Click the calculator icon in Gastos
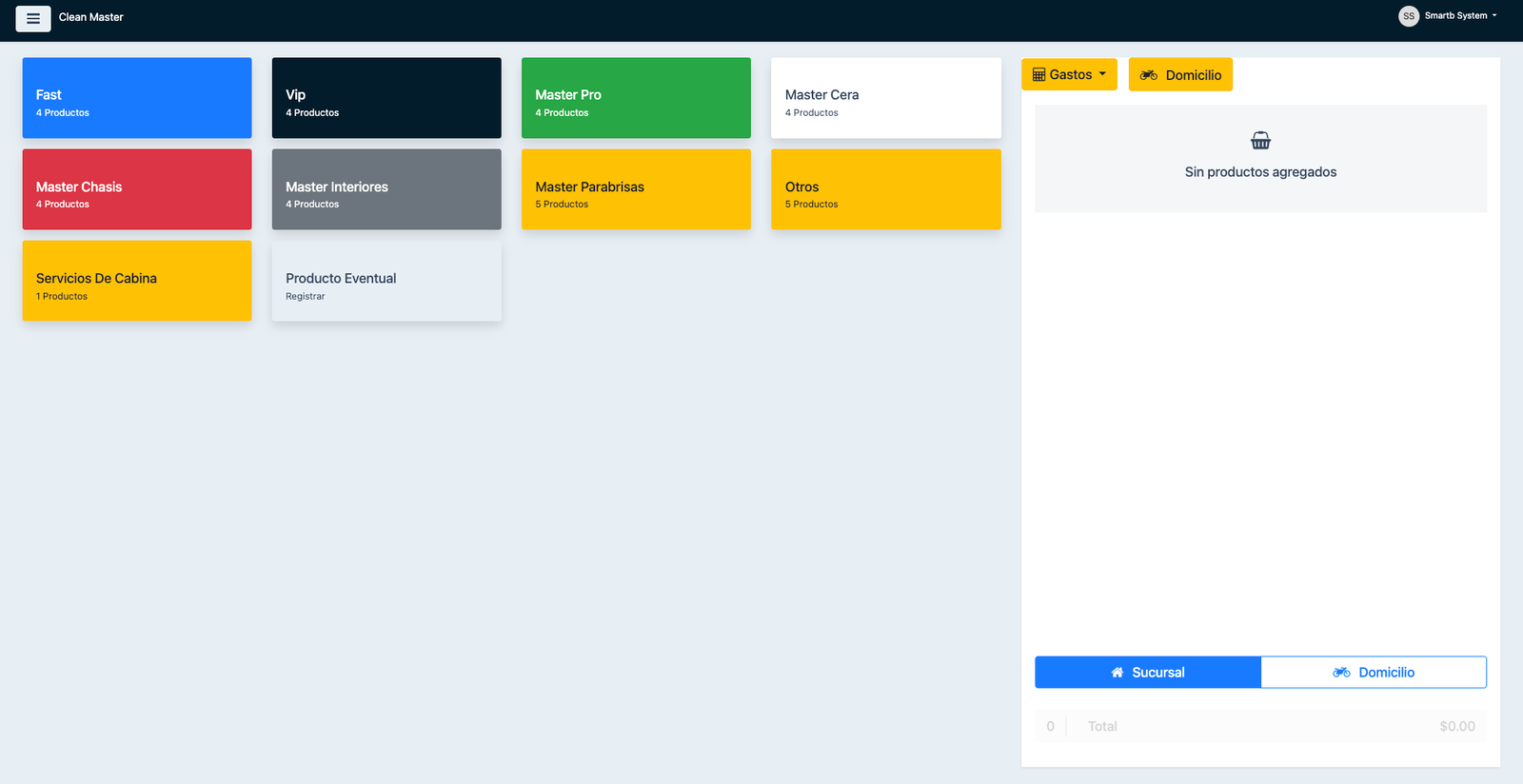1523x784 pixels. coord(1038,75)
